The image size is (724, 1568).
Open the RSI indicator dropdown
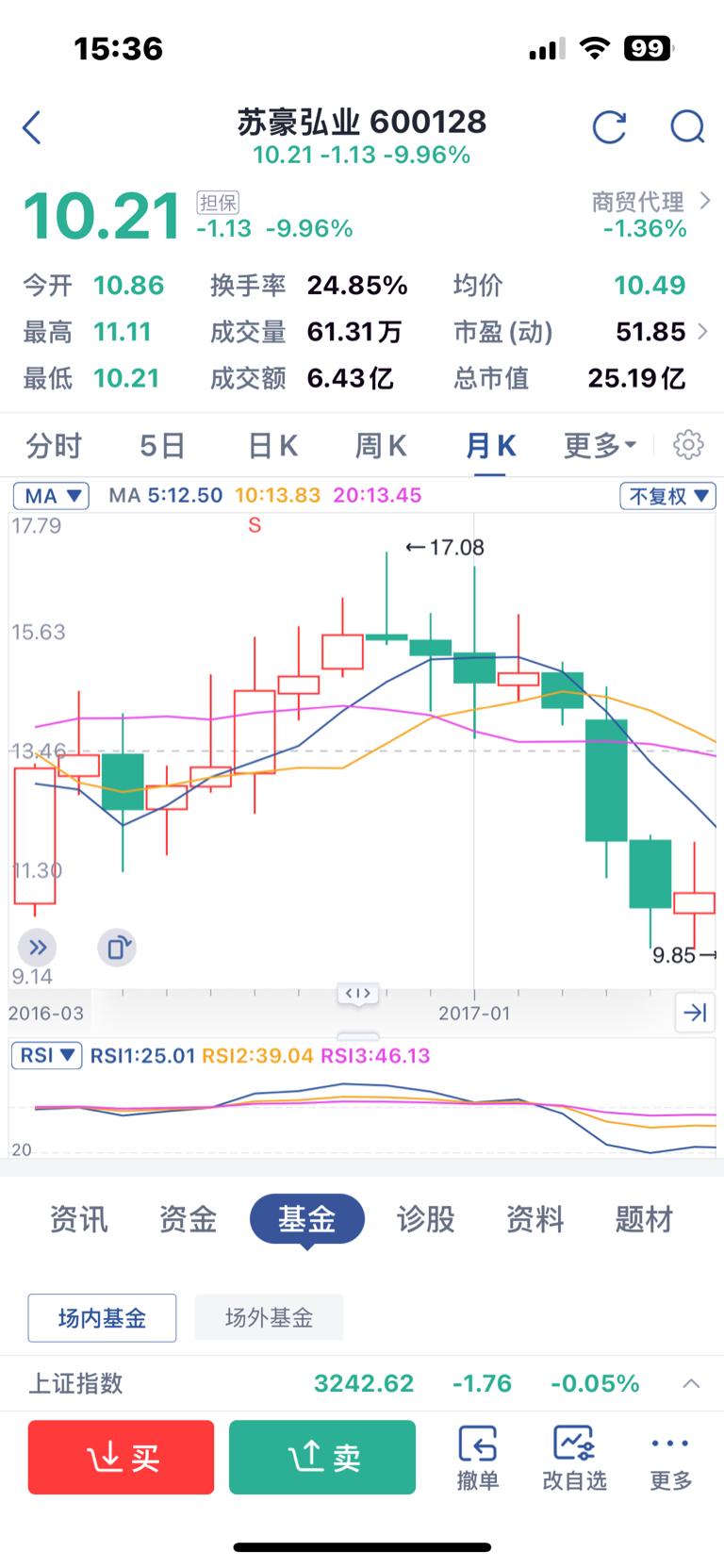pyautogui.click(x=46, y=1055)
